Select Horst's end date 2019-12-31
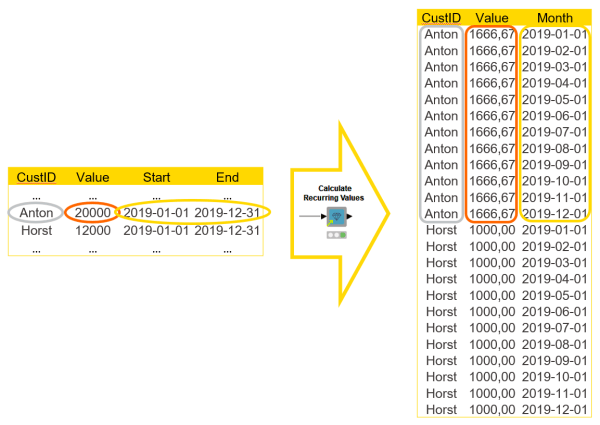 tap(227, 231)
